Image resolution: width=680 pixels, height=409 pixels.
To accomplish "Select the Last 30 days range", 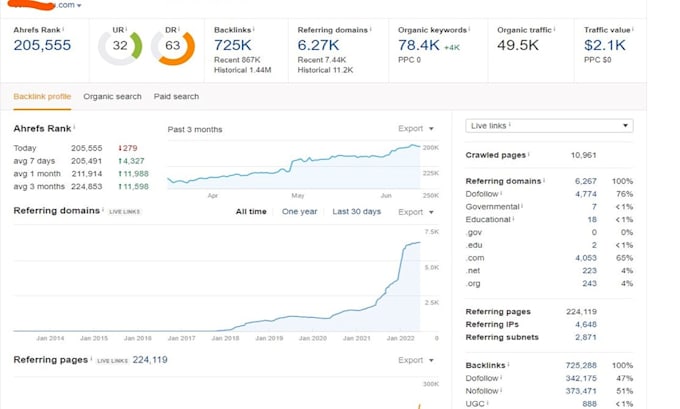I will pyautogui.click(x=356, y=212).
